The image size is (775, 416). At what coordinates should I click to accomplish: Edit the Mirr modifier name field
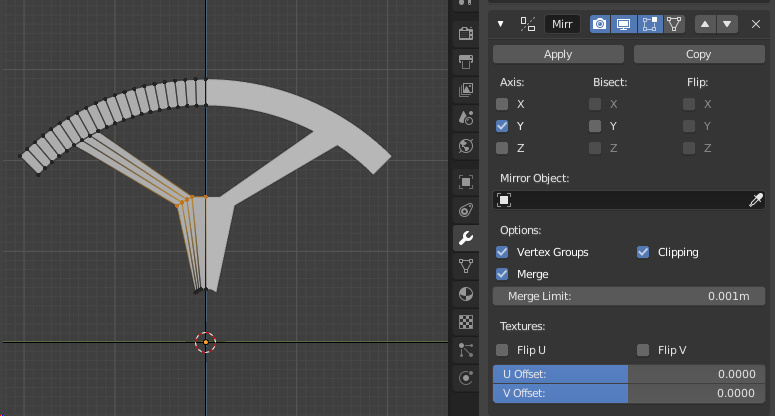[x=562, y=24]
